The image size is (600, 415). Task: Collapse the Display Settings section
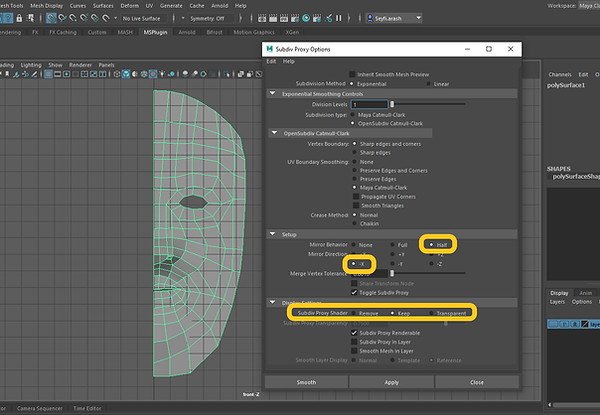(x=272, y=302)
